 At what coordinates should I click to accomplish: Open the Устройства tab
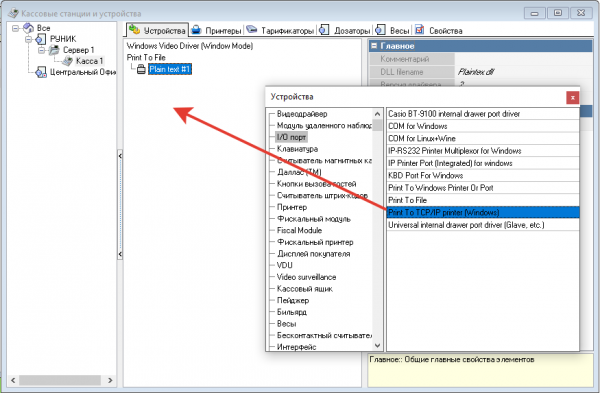157,30
